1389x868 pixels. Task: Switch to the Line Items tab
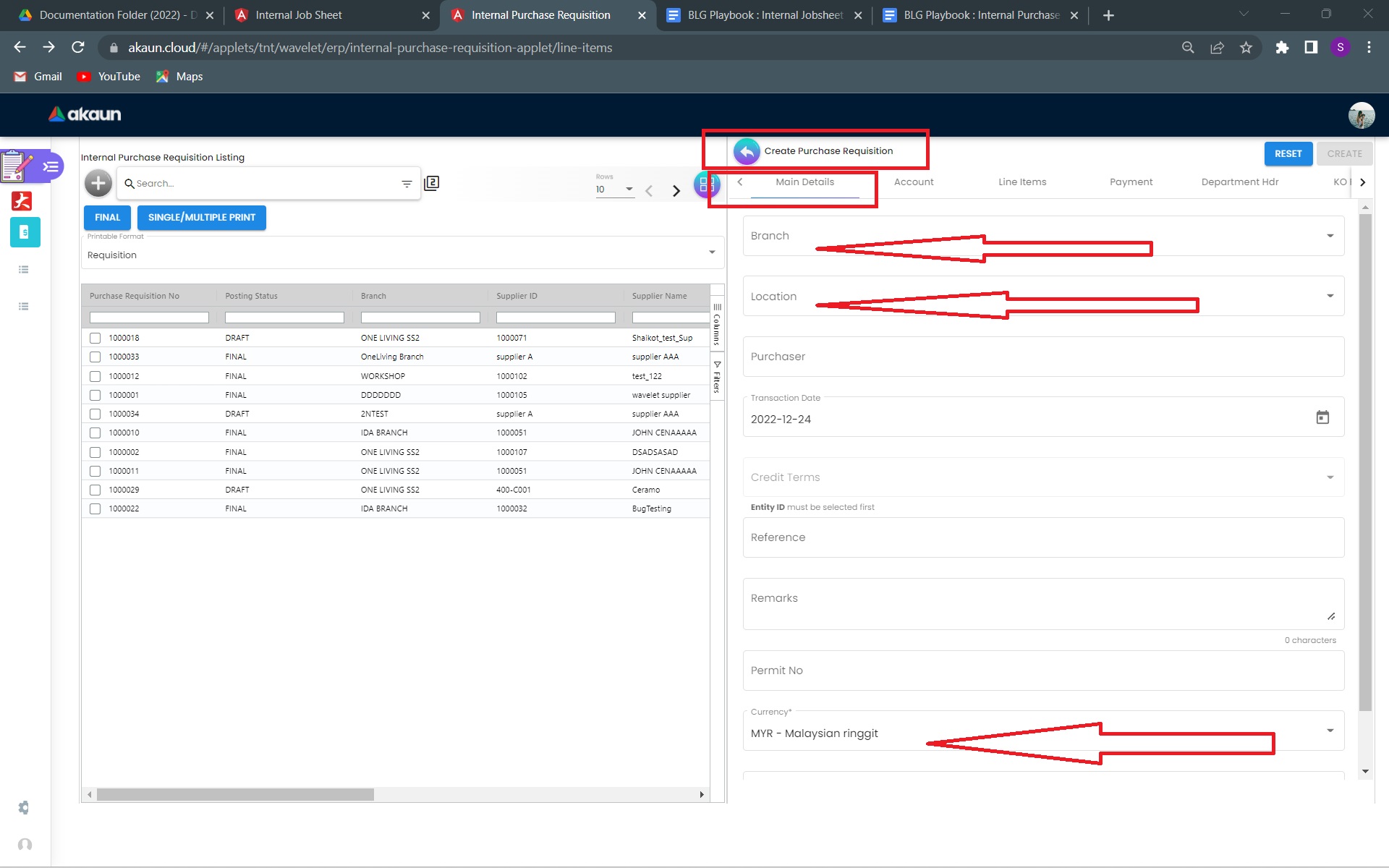point(1021,182)
